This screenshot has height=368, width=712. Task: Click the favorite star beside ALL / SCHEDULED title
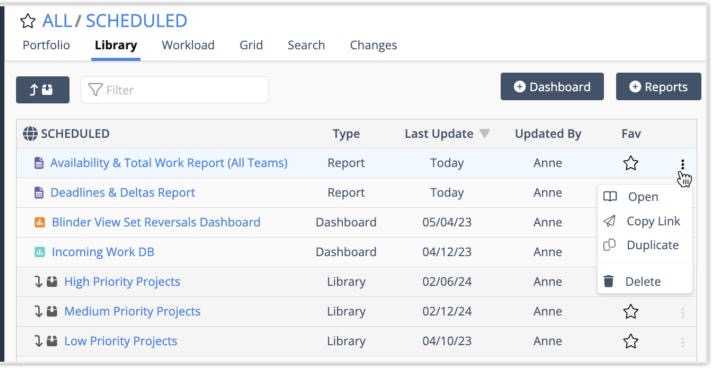click(28, 21)
